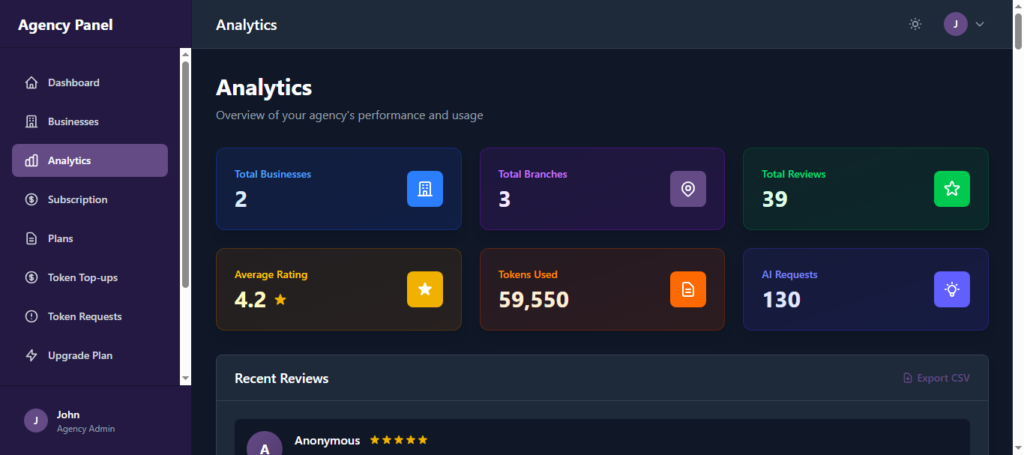Click the Subscription dollar icon
1024x455 pixels.
31,200
